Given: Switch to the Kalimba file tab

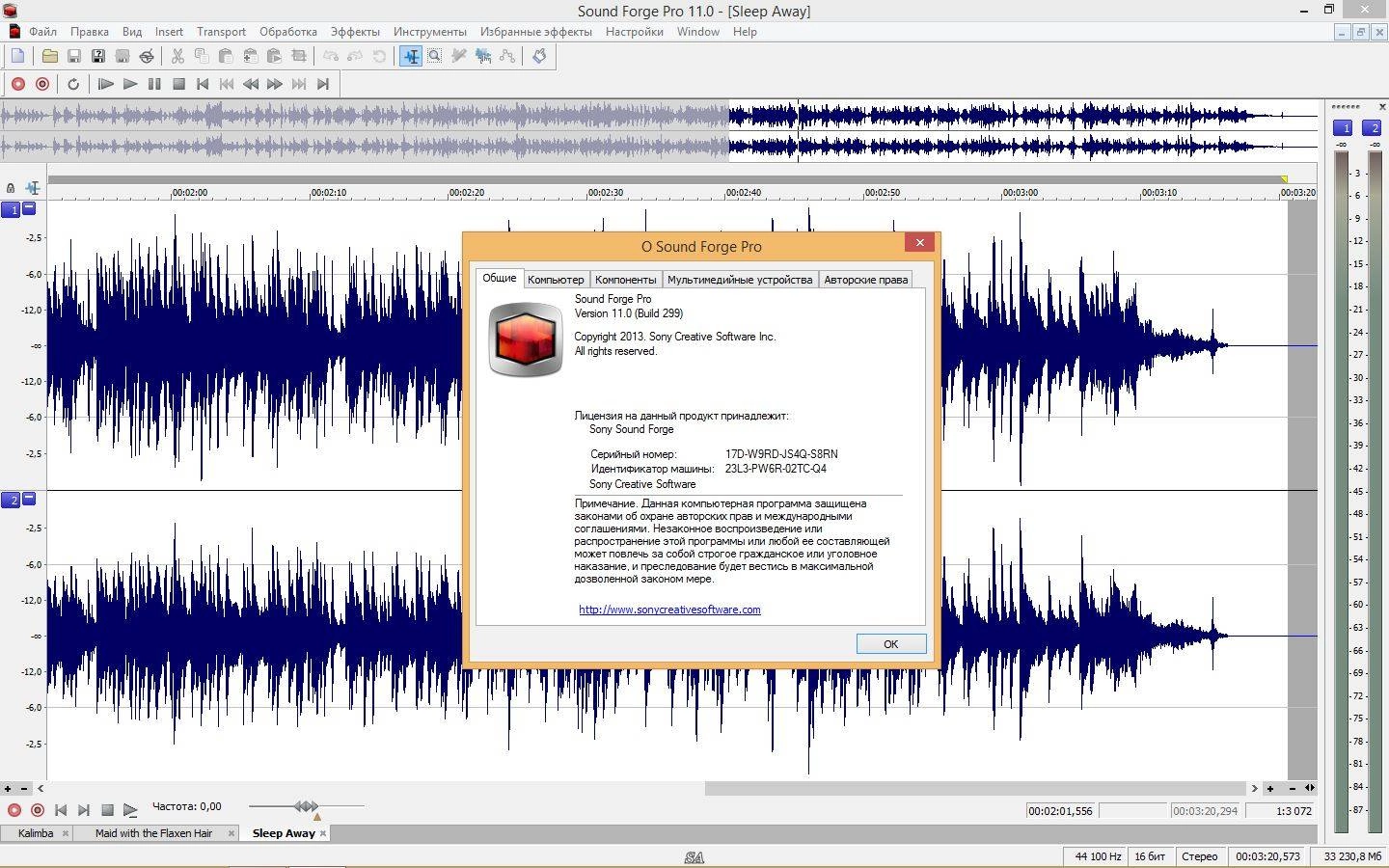Looking at the screenshot, I should (36, 833).
